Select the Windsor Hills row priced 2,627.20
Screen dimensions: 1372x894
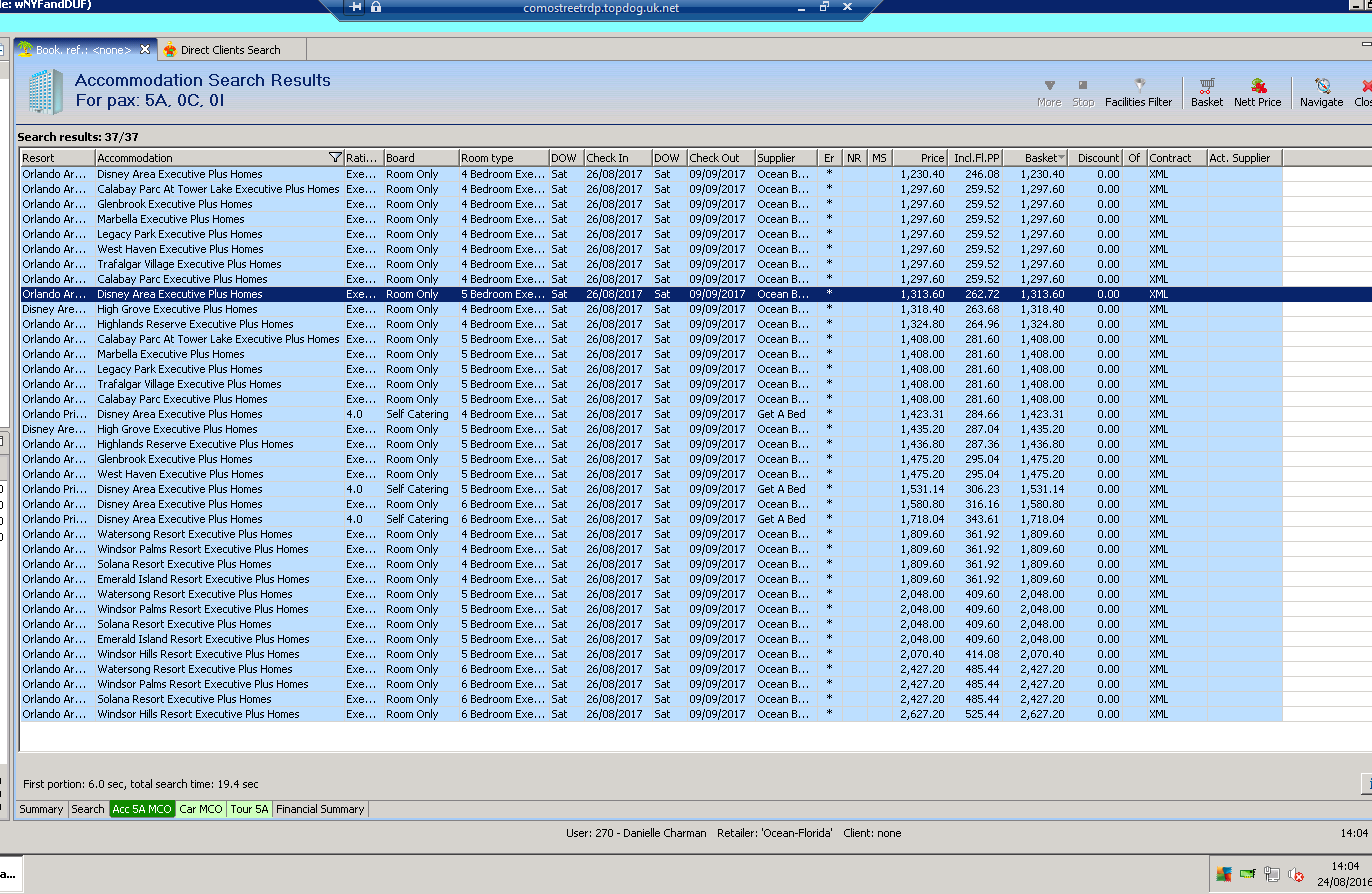(651, 714)
